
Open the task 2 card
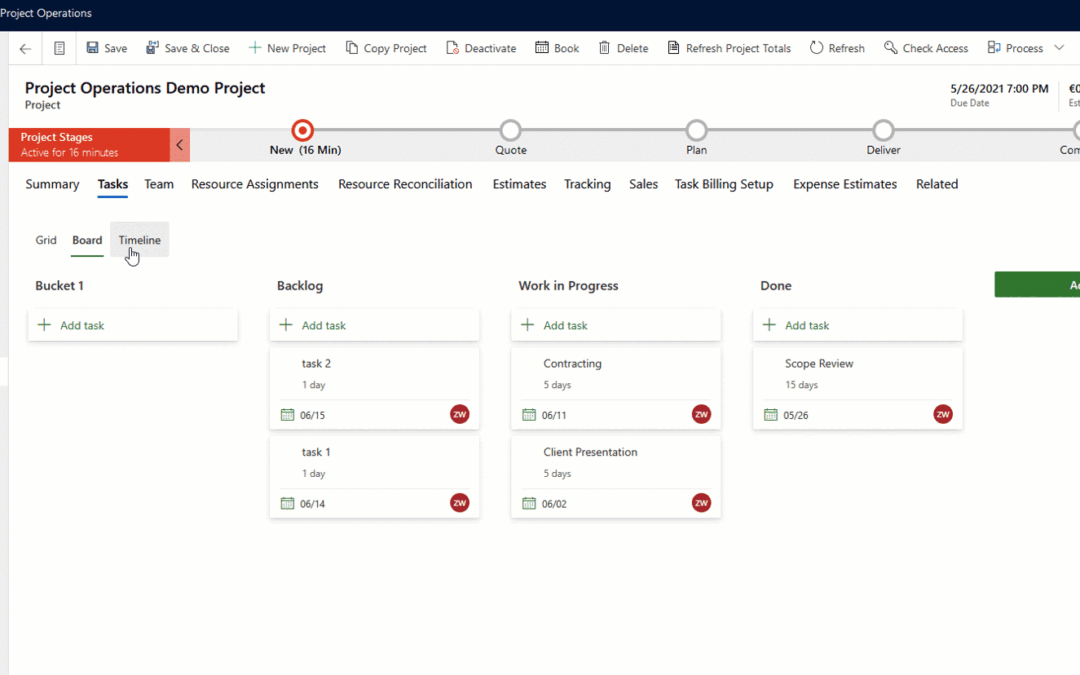[374, 388]
